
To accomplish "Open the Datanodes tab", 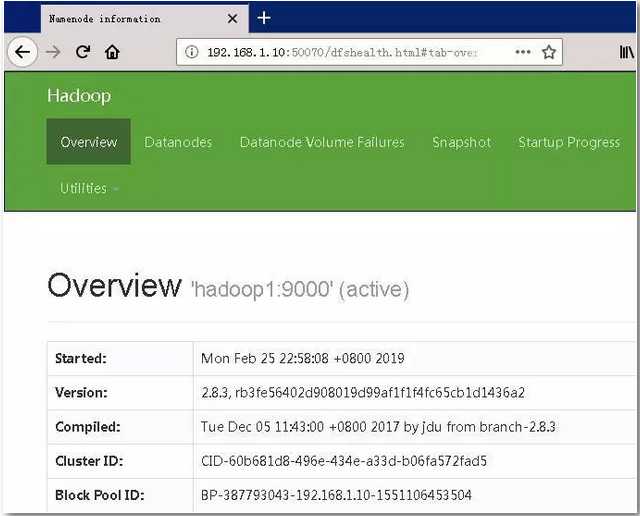I will coord(178,142).
